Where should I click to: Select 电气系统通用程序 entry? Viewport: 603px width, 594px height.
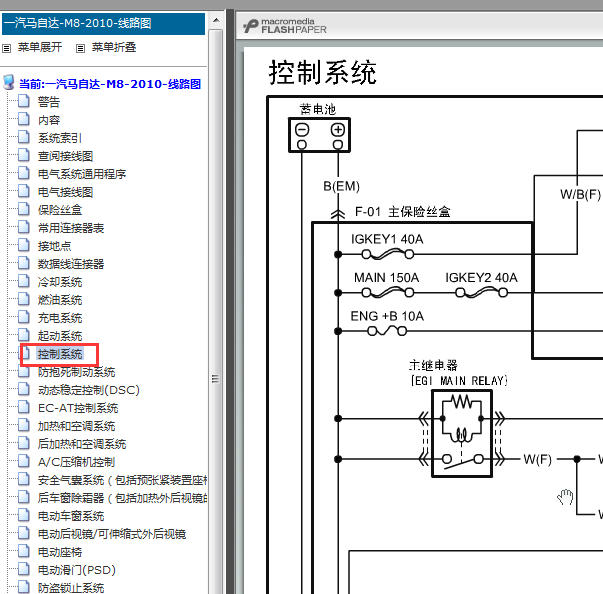click(x=82, y=174)
